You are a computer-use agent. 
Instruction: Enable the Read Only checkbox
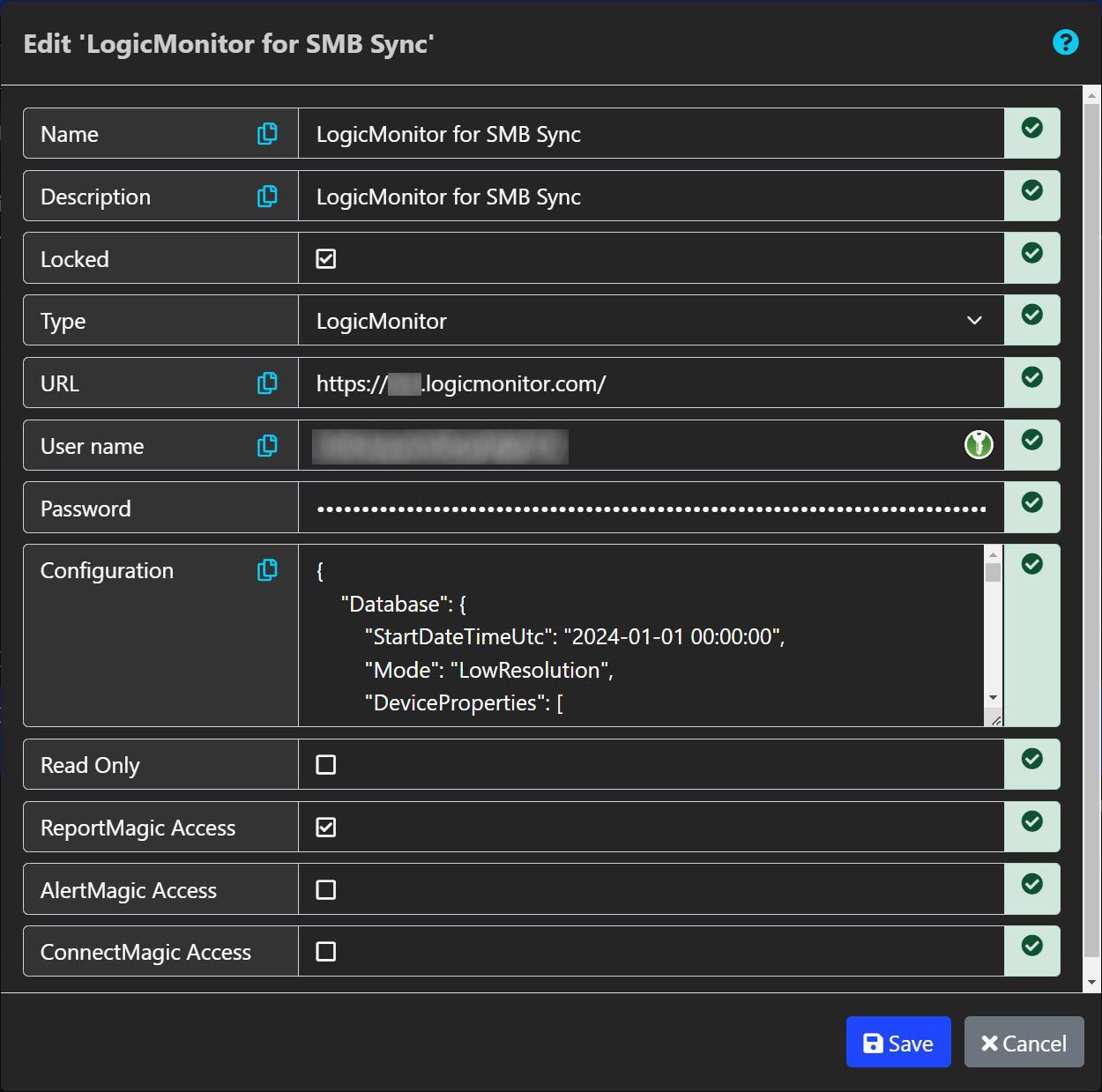point(326,764)
